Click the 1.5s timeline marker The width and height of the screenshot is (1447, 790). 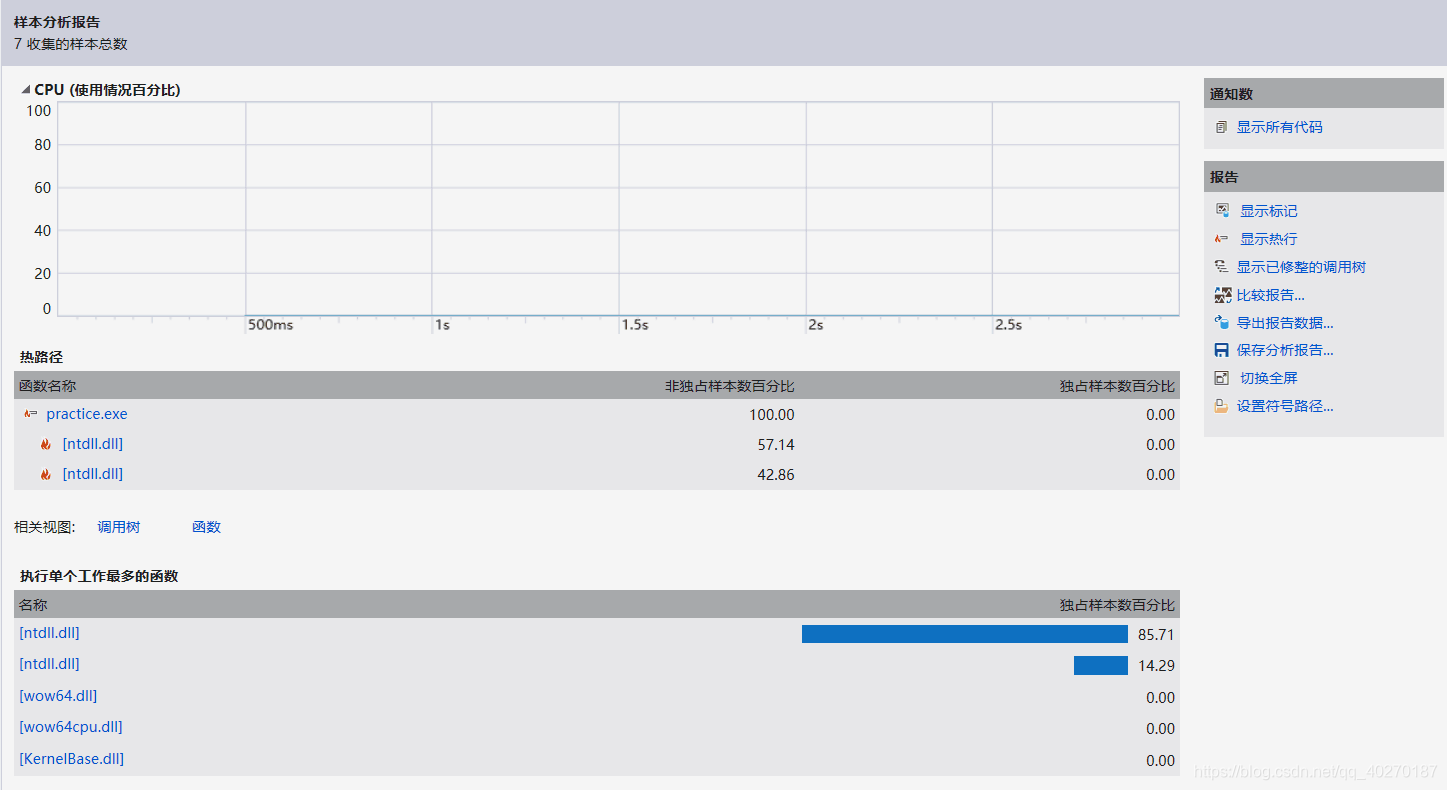click(635, 325)
